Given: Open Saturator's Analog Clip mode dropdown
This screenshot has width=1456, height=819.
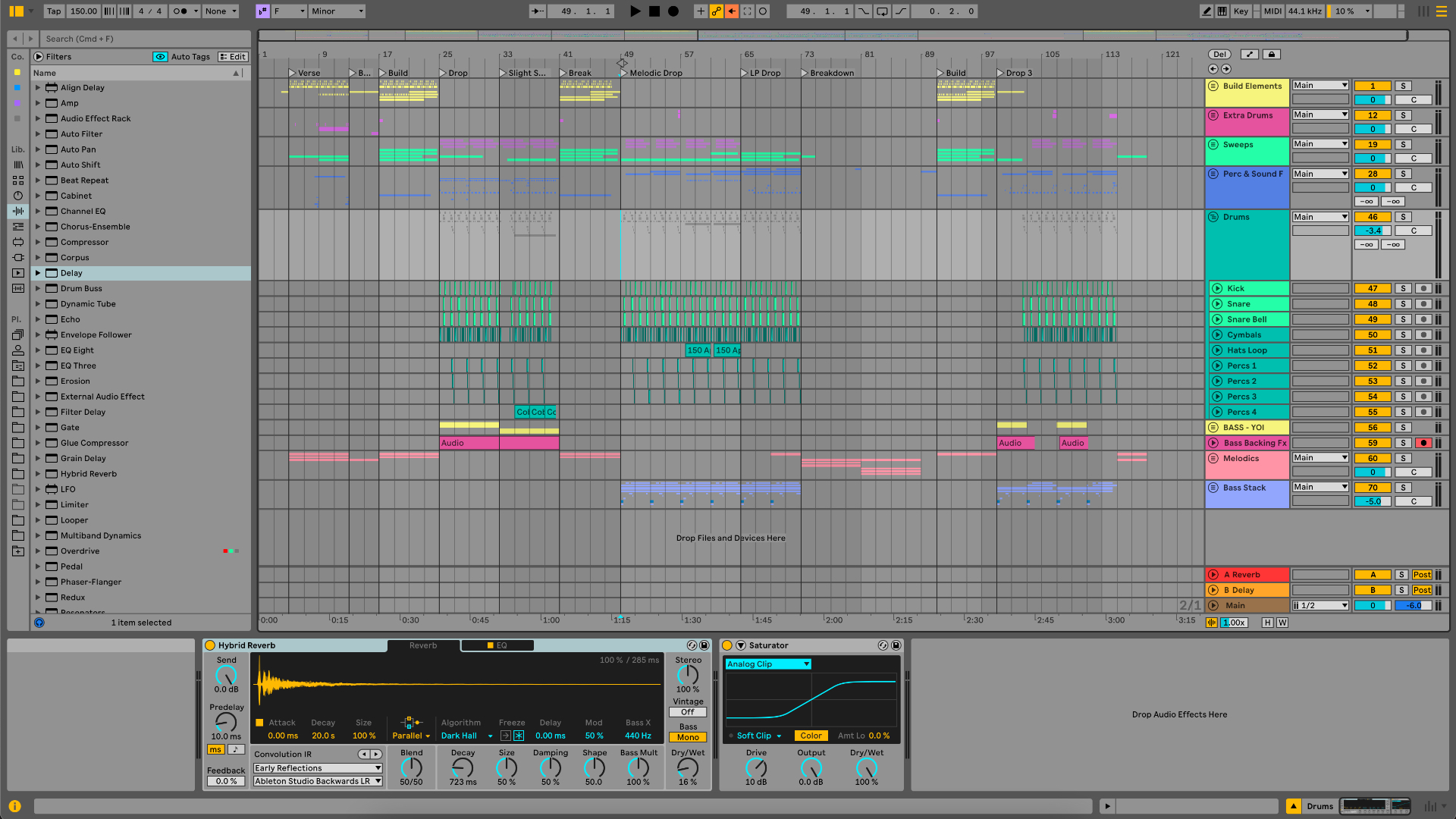Looking at the screenshot, I should [767, 664].
